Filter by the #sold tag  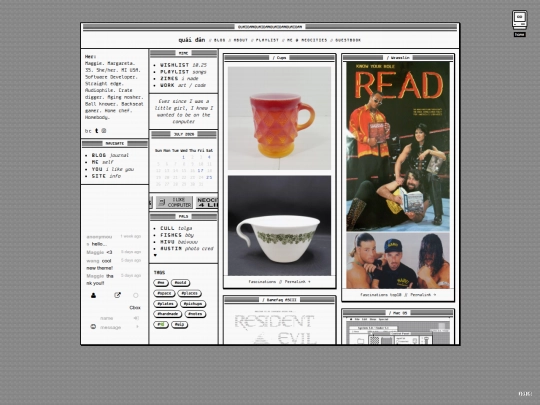point(180,283)
